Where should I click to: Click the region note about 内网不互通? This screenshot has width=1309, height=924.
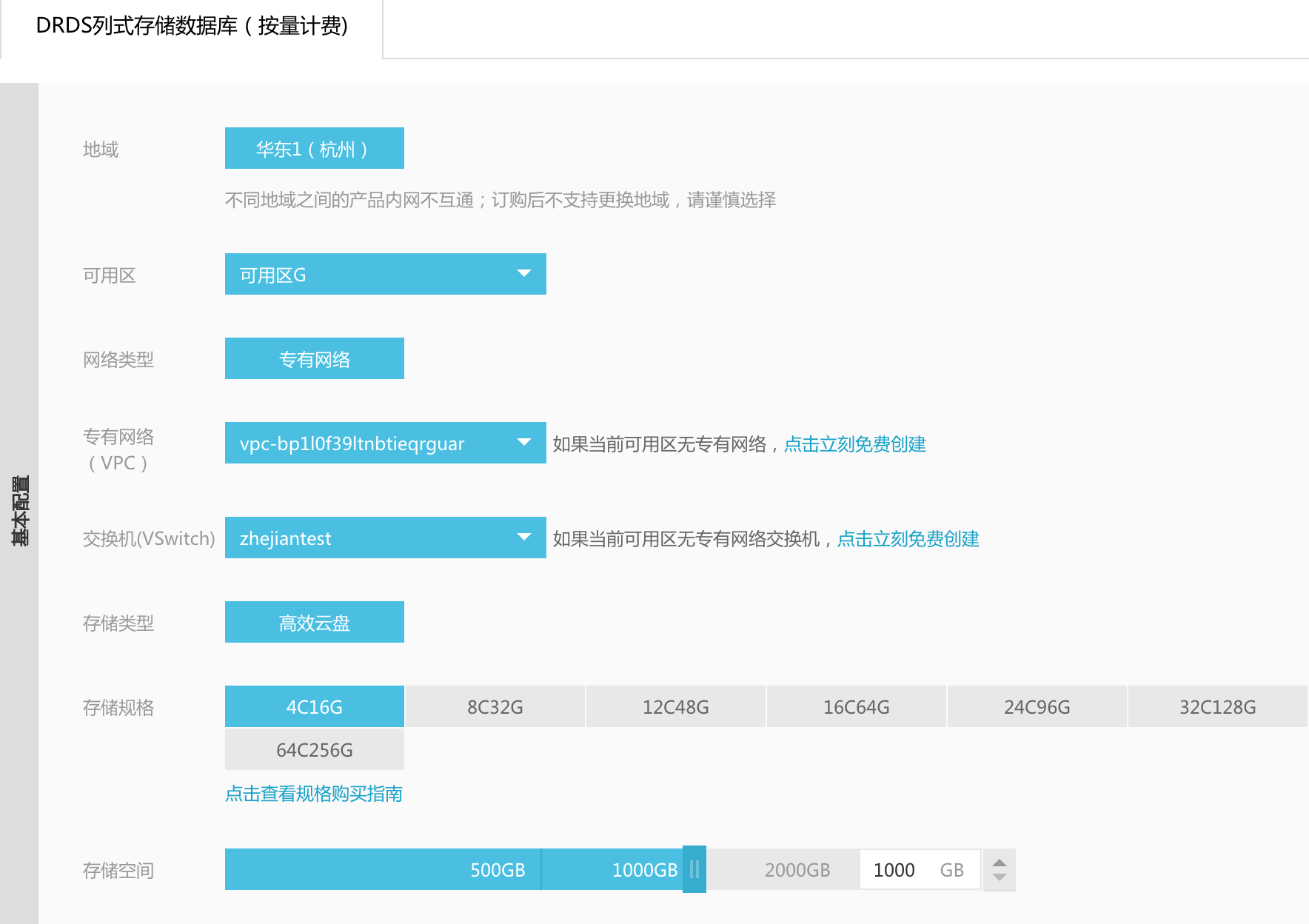click(500, 200)
